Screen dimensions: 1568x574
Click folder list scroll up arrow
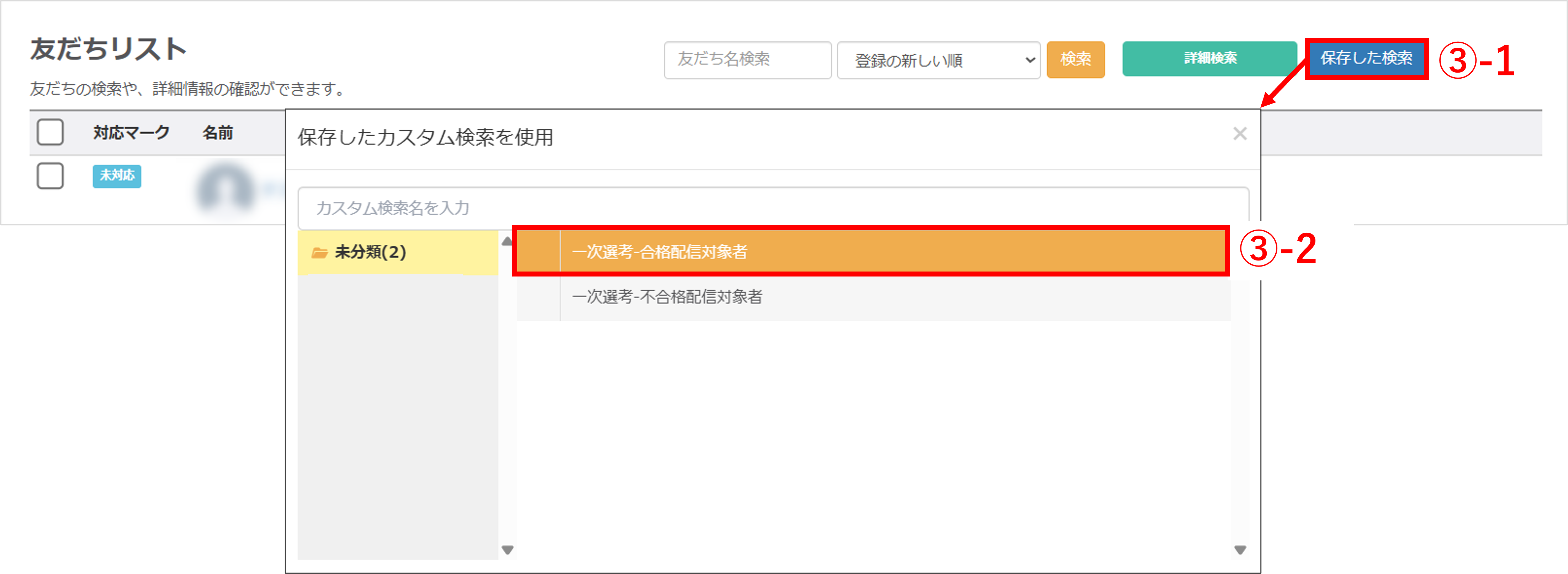tap(507, 242)
